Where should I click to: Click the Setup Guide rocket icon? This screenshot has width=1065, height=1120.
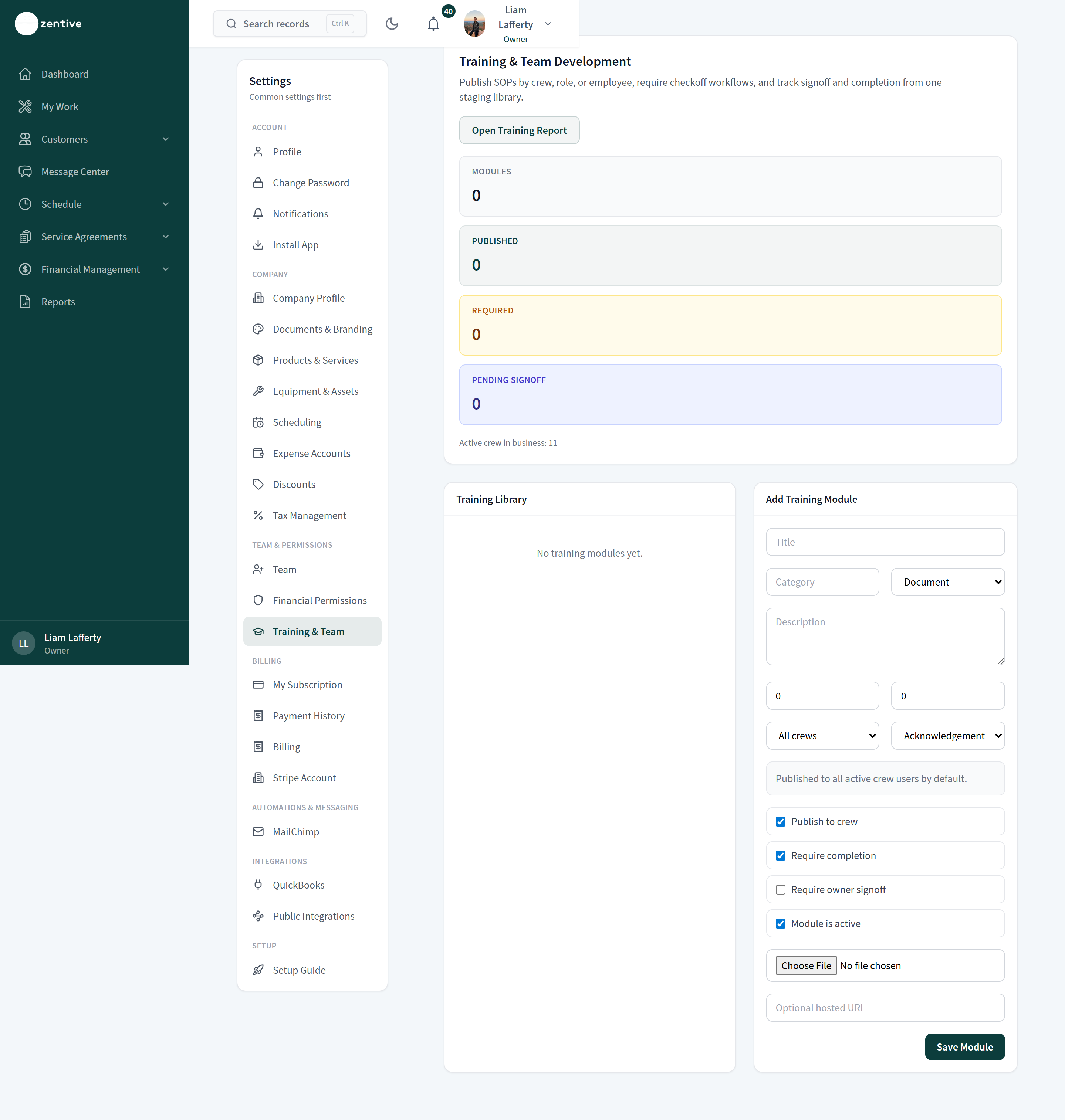pyautogui.click(x=258, y=970)
